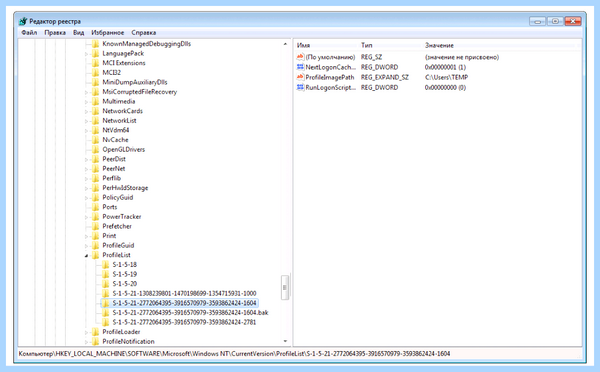Select the RunLogonScript... DWORD value icon
The height and width of the screenshot is (372, 600).
[x=300, y=88]
